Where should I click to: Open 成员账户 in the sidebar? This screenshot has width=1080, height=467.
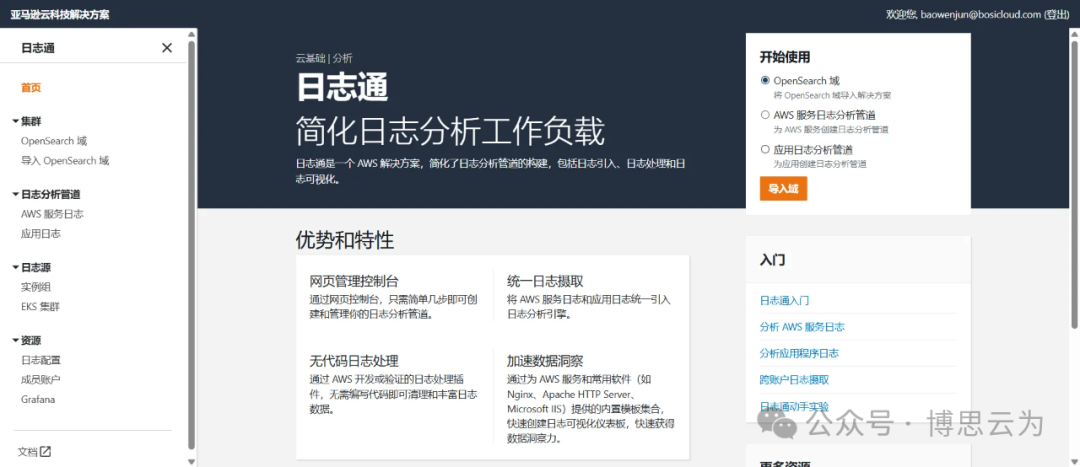41,380
